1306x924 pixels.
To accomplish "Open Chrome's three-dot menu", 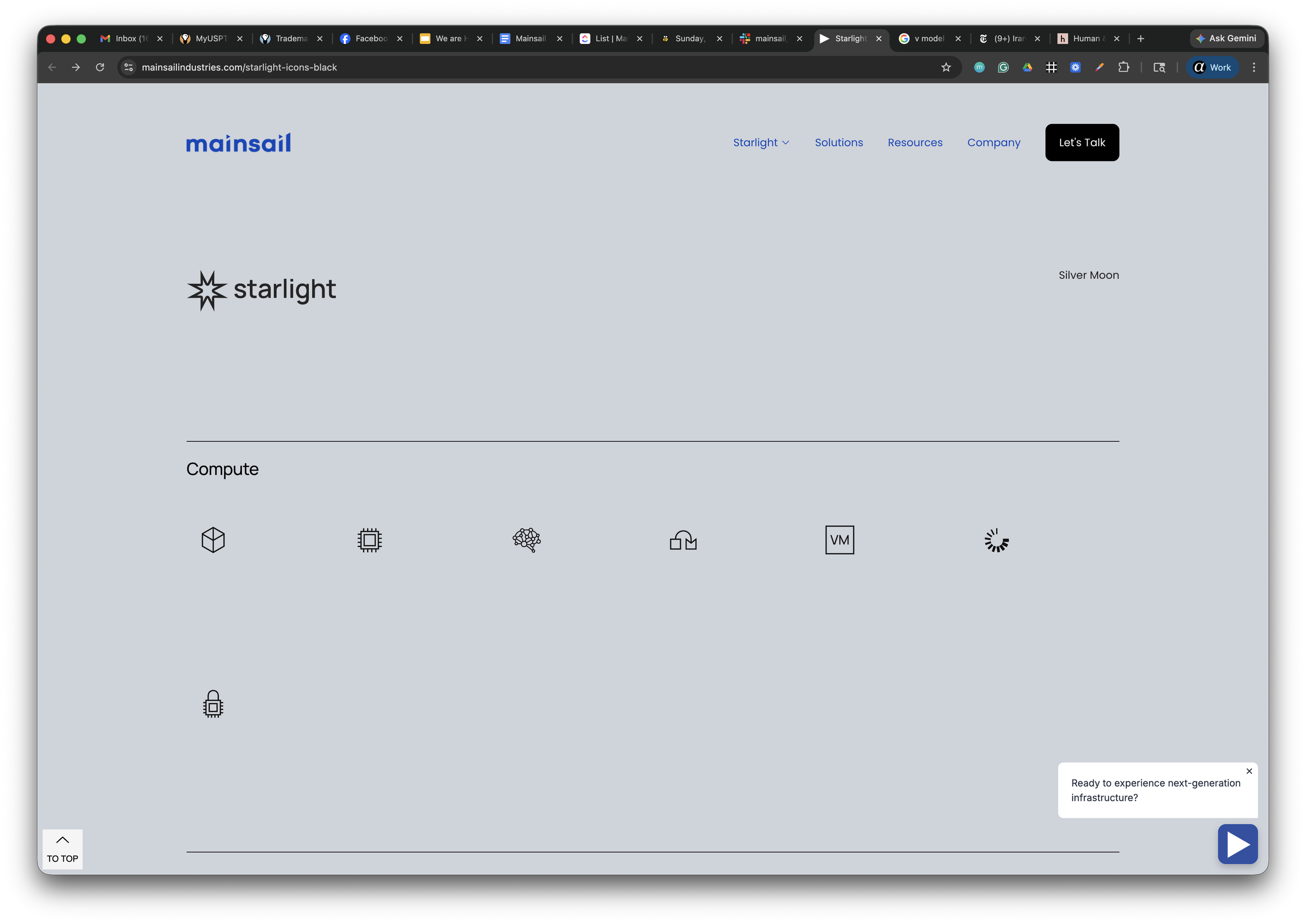I will 1254,67.
